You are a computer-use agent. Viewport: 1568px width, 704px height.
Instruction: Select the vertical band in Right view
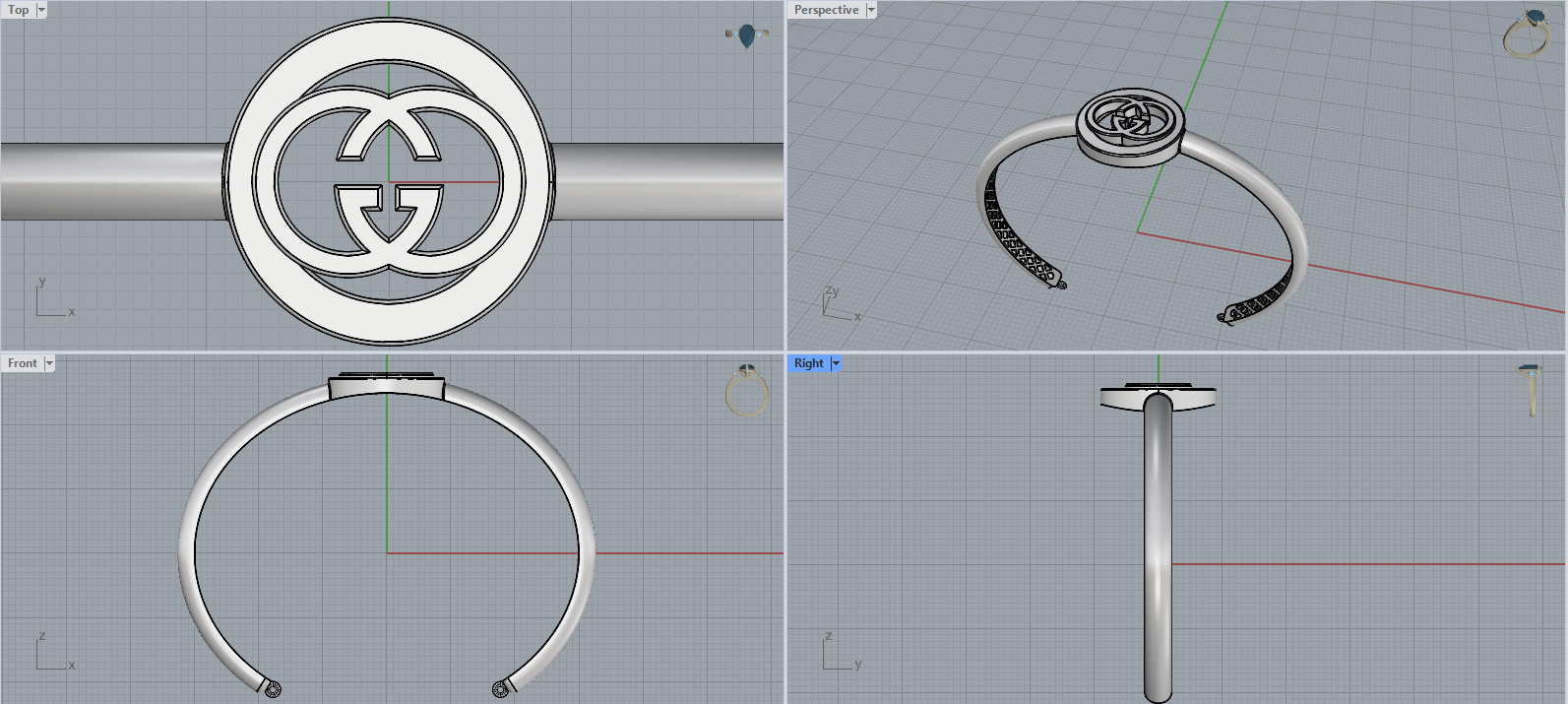click(x=1159, y=546)
